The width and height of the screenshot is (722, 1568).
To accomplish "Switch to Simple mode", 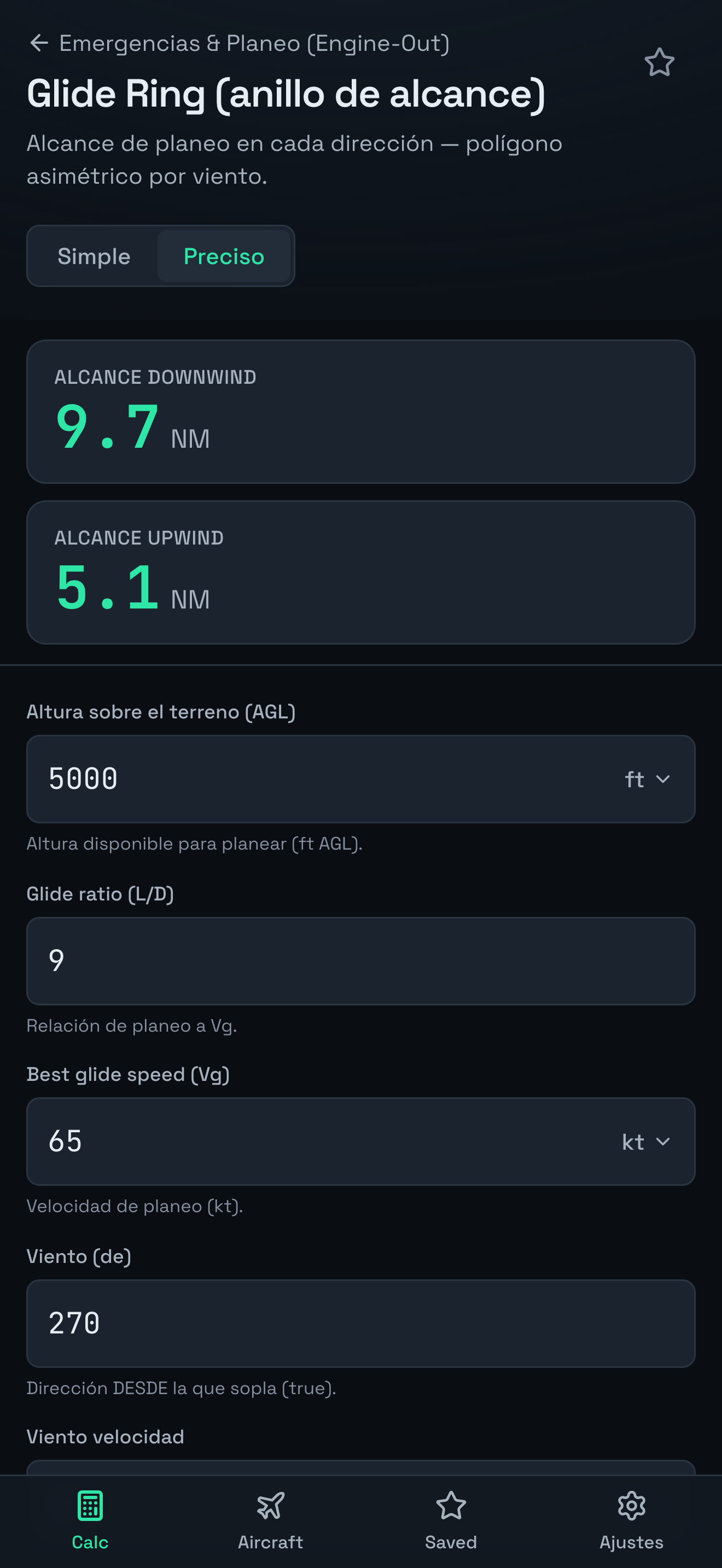I will click(x=94, y=256).
